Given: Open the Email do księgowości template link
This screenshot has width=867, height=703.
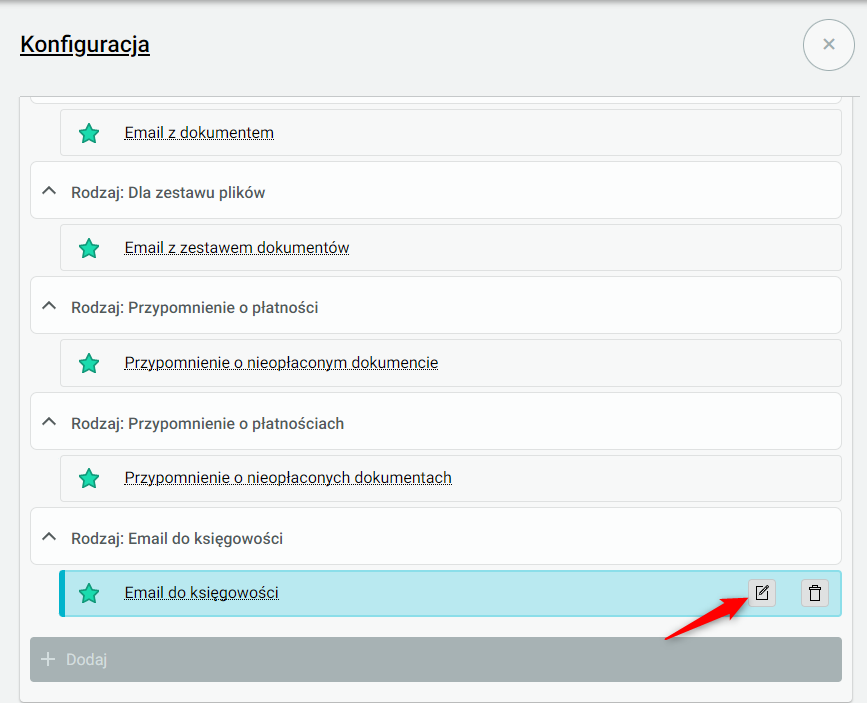Looking at the screenshot, I should (201, 593).
